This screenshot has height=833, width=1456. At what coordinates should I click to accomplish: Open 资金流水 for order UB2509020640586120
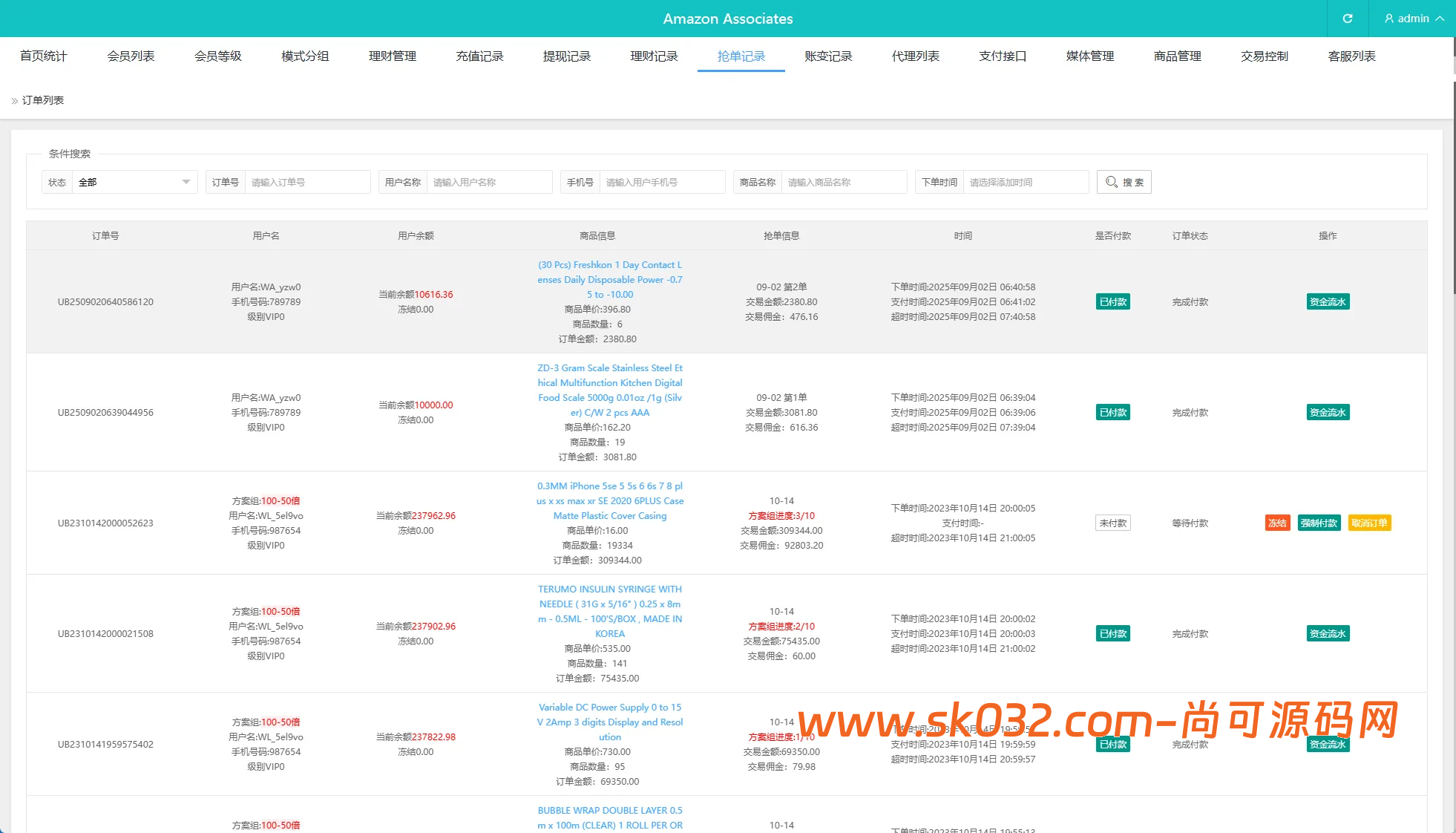(x=1327, y=301)
